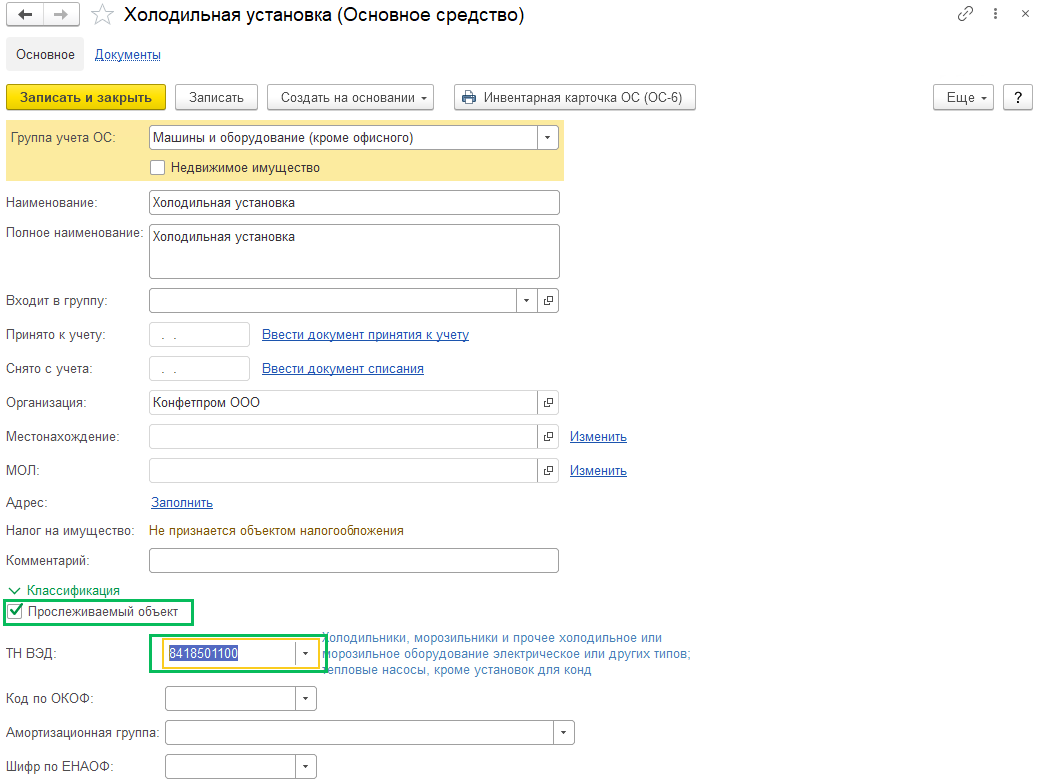Open help with the question mark button

tap(1017, 97)
